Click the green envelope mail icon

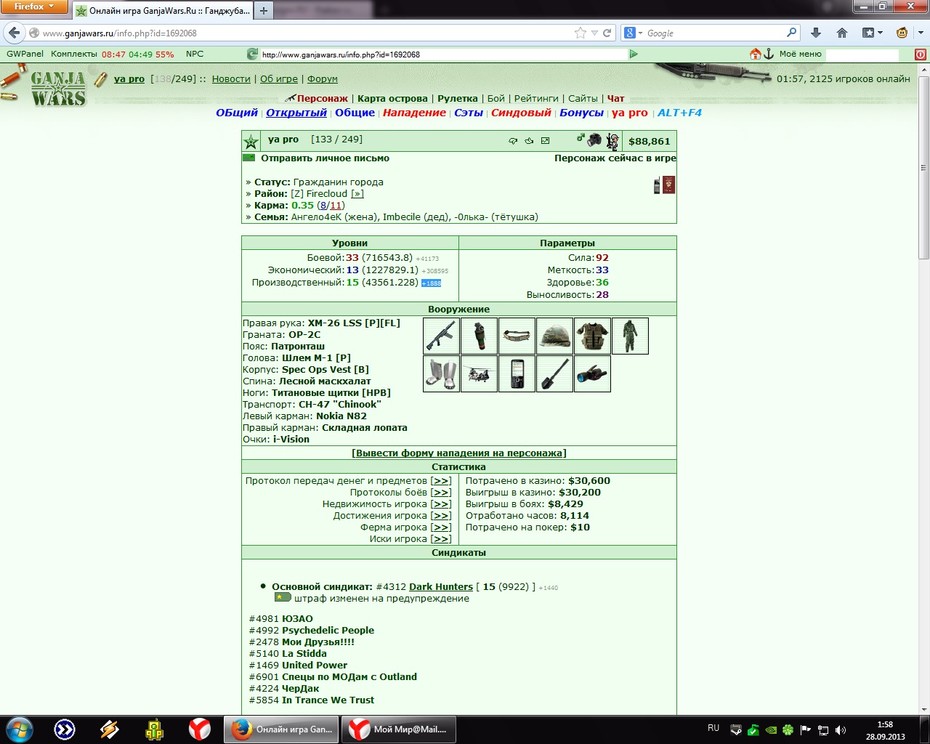(249, 158)
